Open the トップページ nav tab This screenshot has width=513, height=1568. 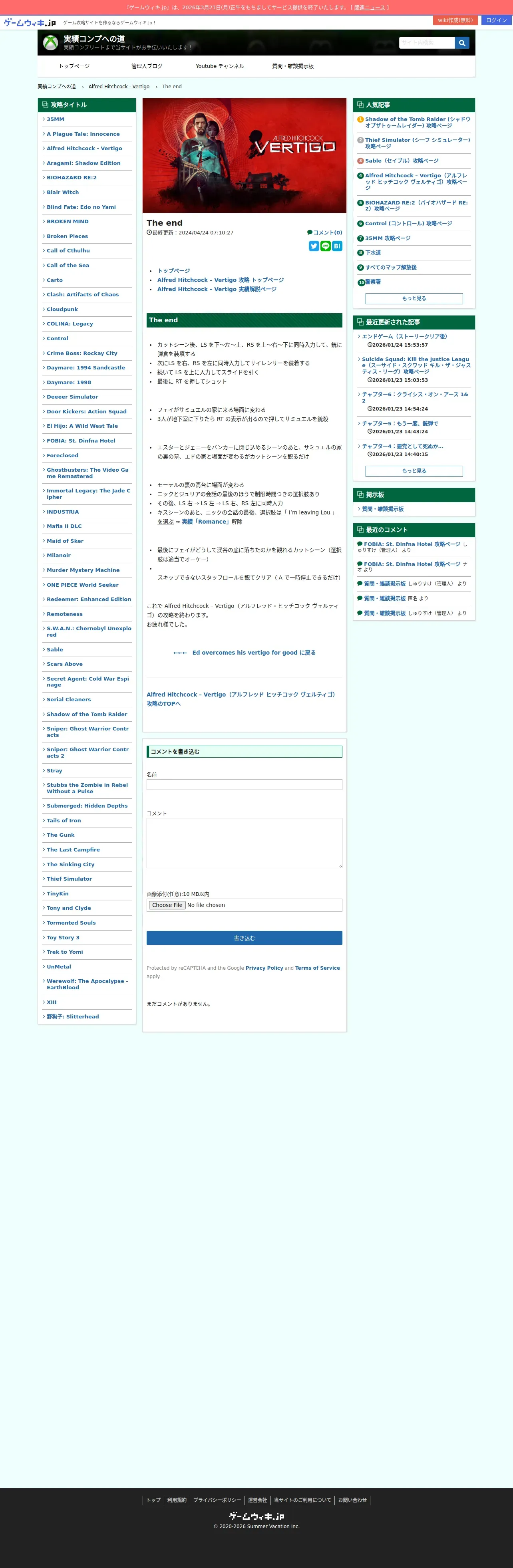pyautogui.click(x=74, y=66)
